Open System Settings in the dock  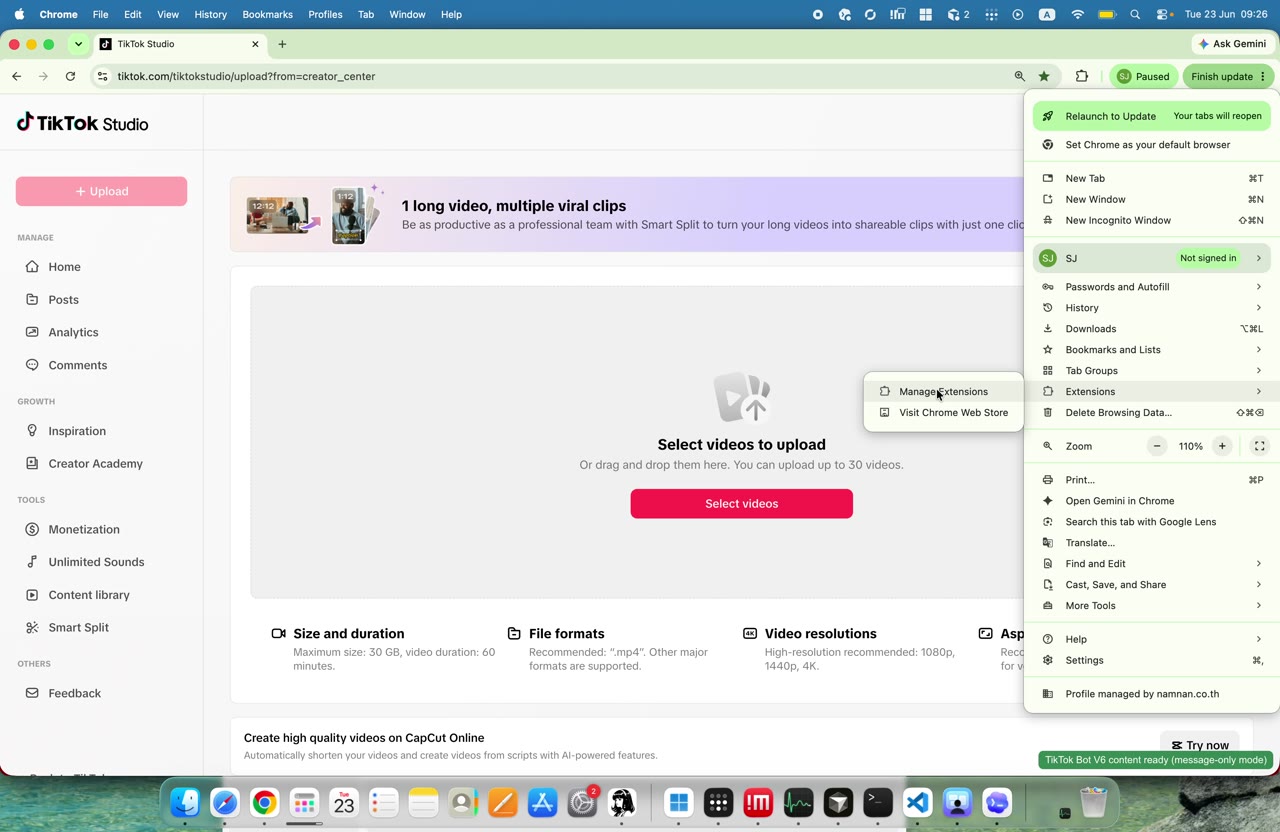(x=582, y=802)
